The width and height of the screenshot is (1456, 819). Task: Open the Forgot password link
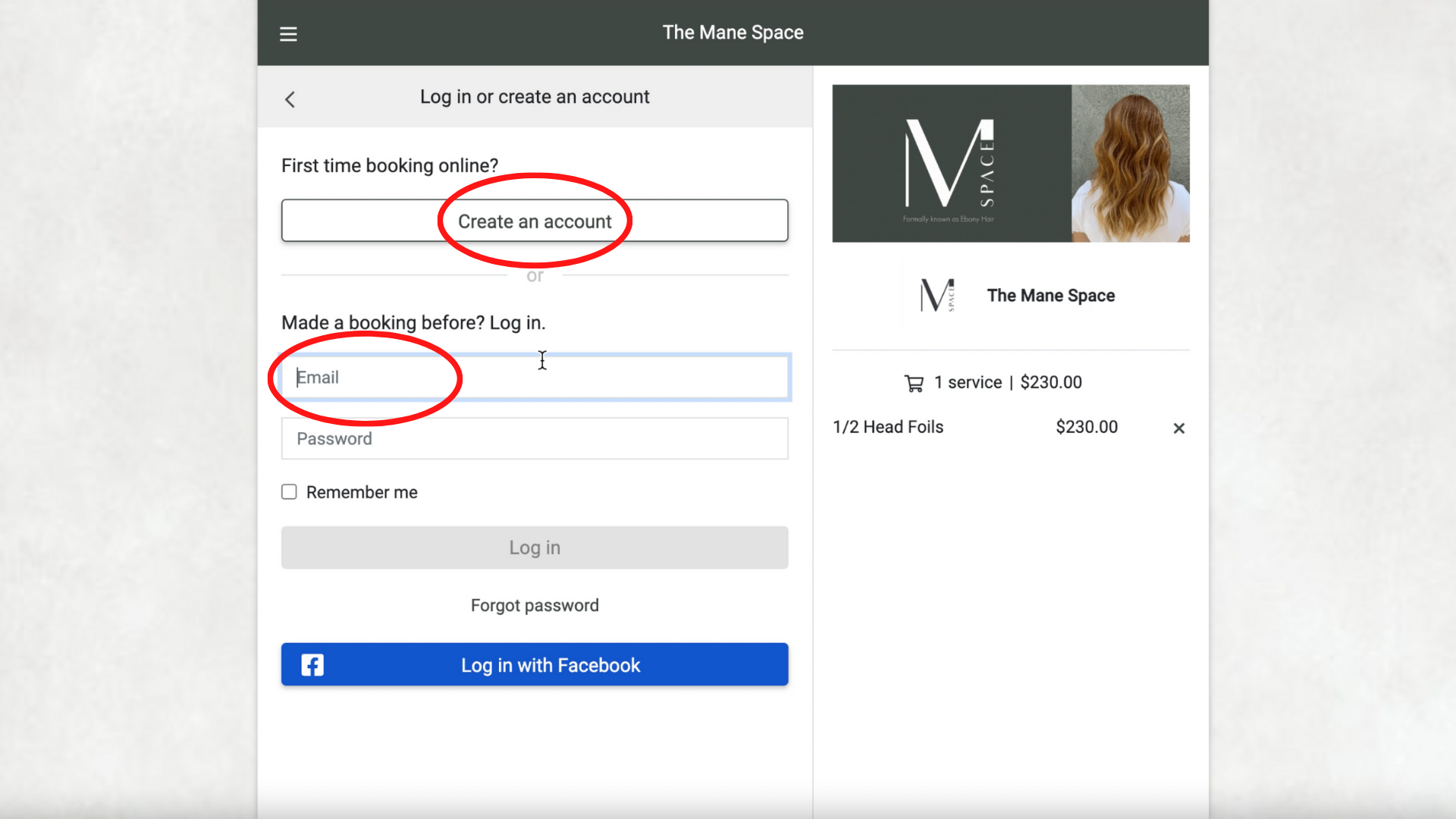pyautogui.click(x=535, y=605)
